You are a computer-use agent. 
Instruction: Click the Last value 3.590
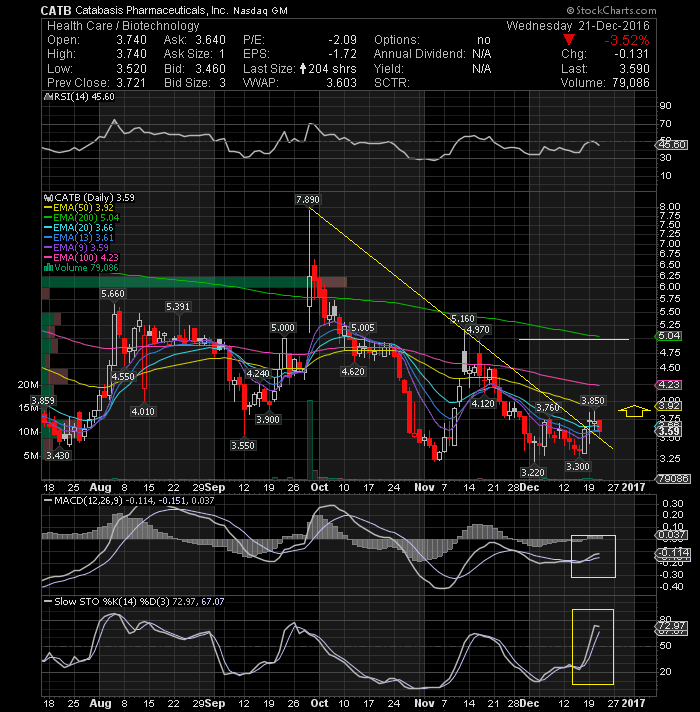635,69
